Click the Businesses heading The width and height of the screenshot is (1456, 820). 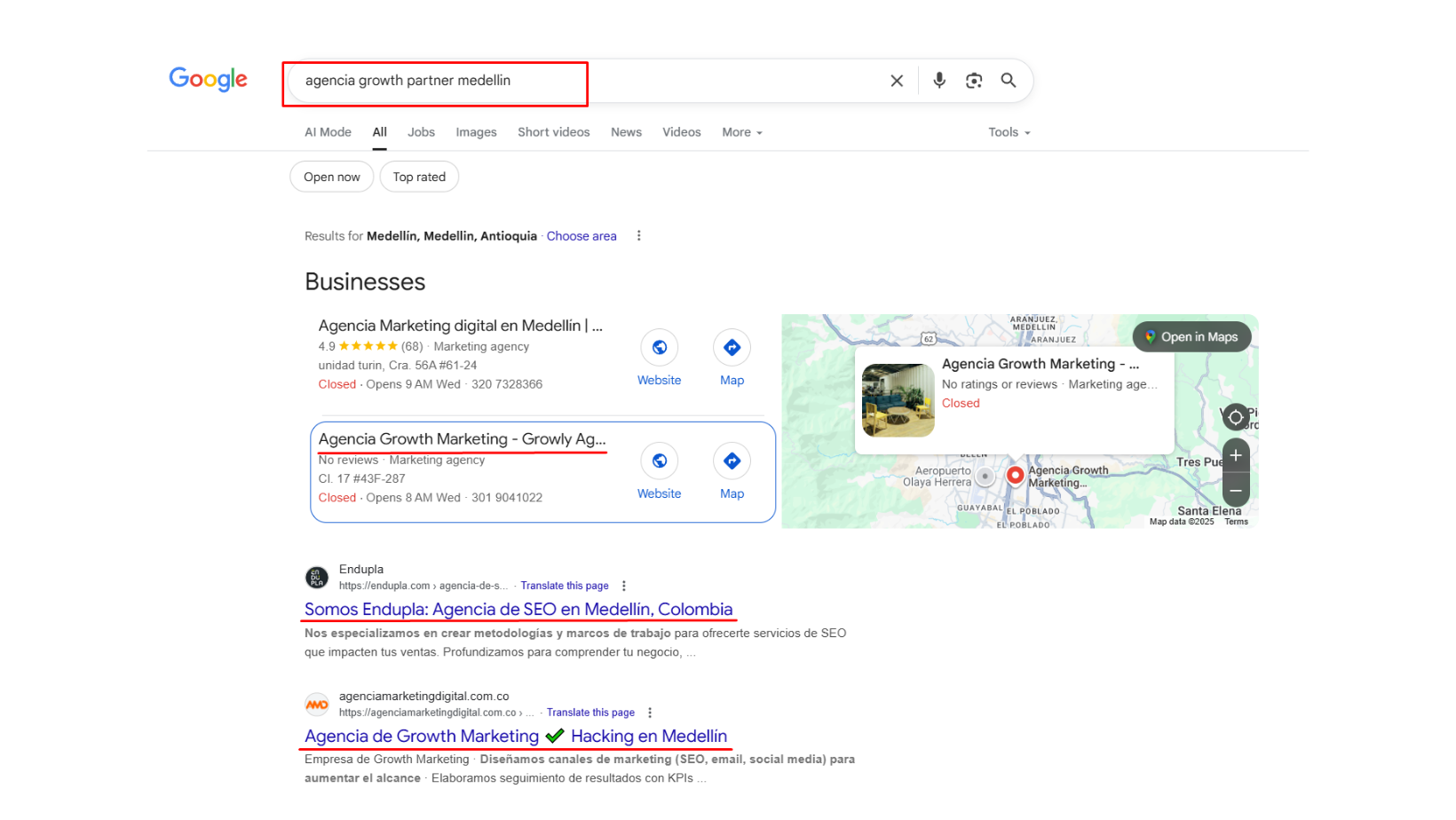pyautogui.click(x=365, y=282)
